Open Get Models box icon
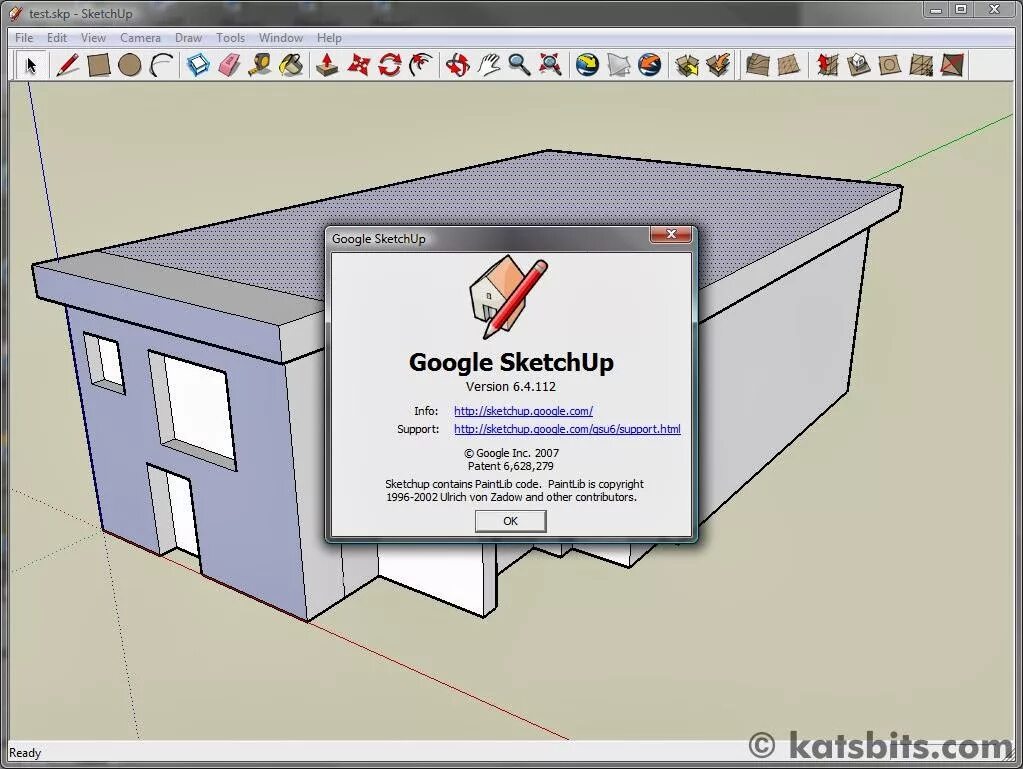 [x=686, y=65]
